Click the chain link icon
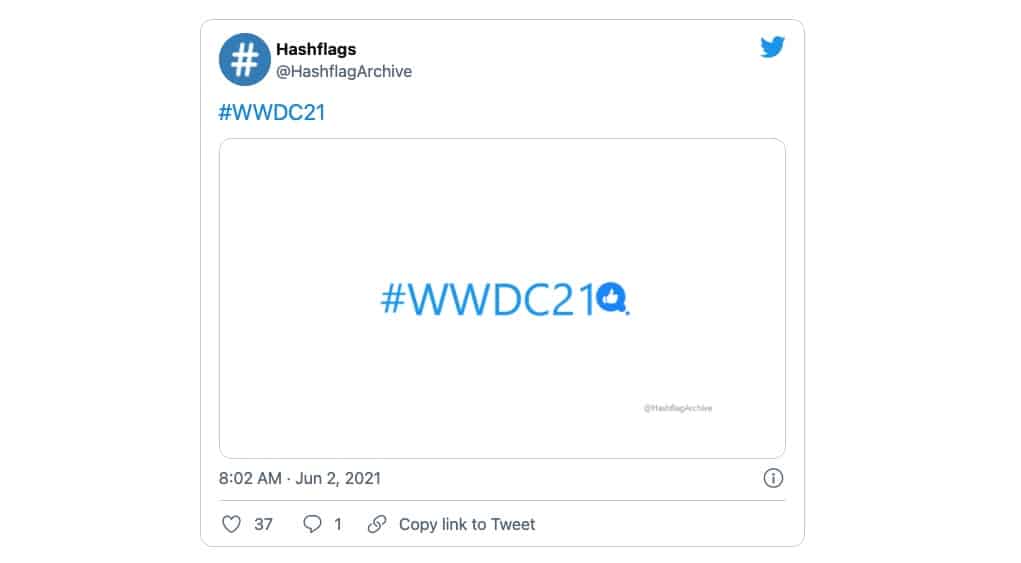 pos(377,524)
